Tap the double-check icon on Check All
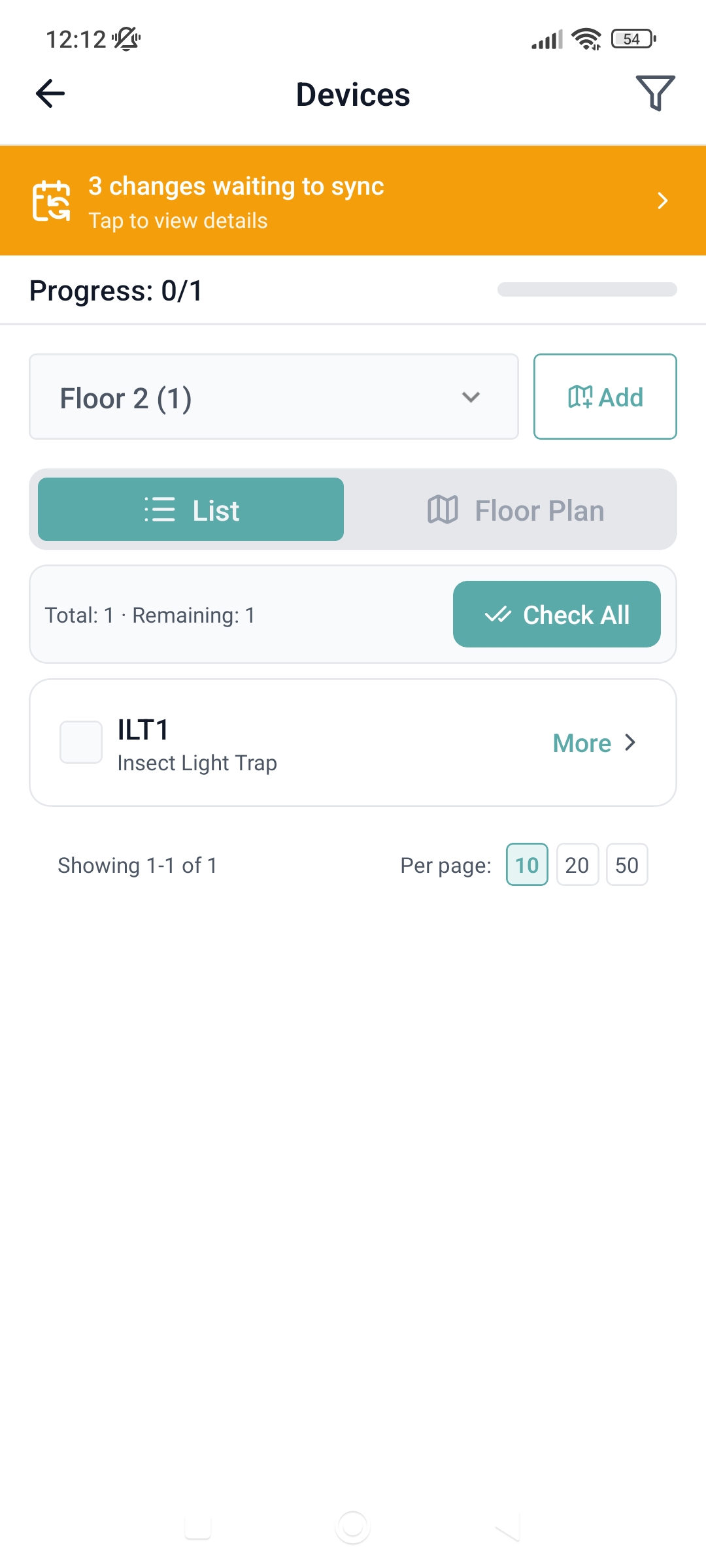Viewport: 706px width, 1568px height. [x=498, y=615]
